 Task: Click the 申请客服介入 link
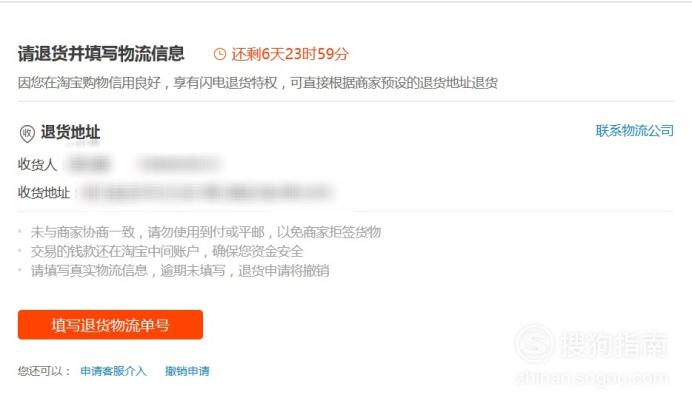[113, 371]
